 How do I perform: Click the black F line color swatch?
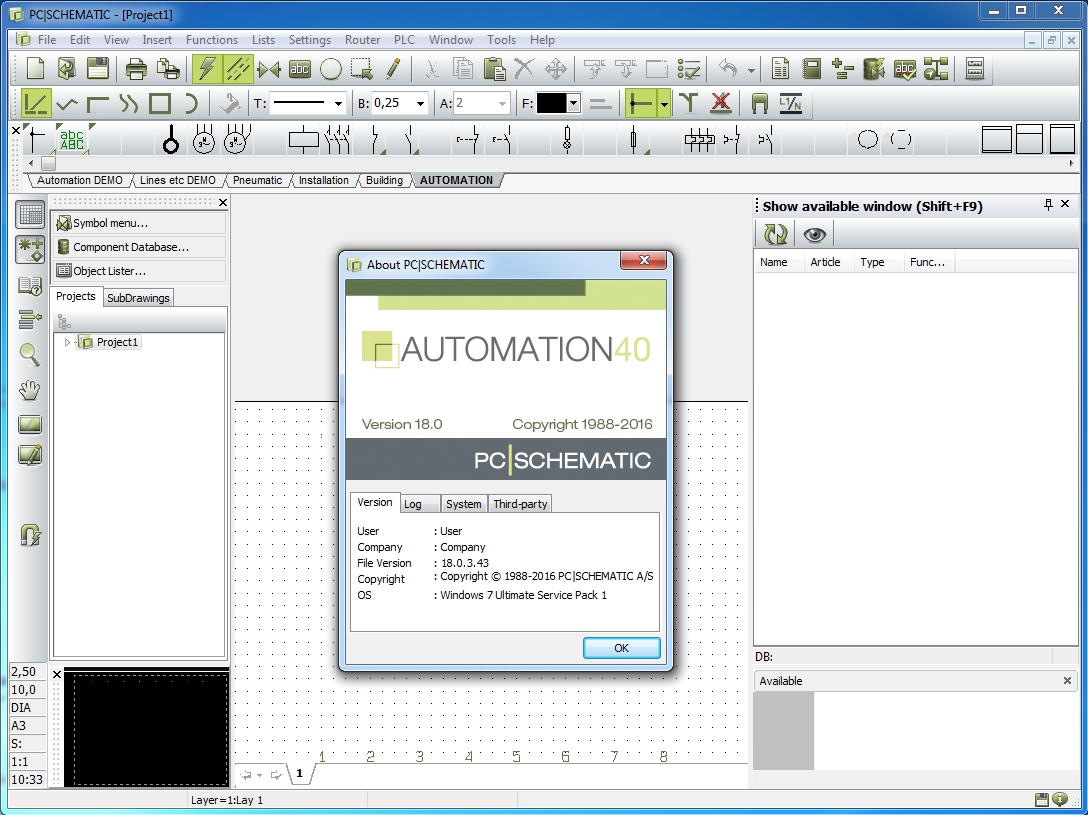(552, 103)
